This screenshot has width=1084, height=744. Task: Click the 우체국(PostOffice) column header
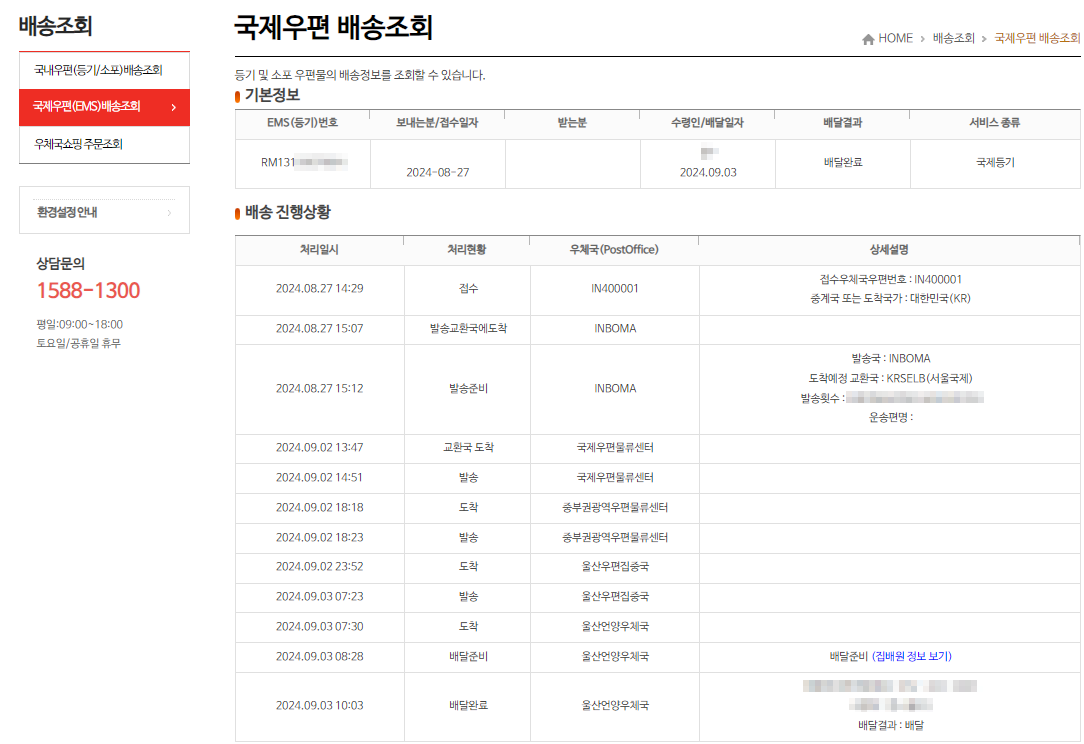pyautogui.click(x=613, y=250)
